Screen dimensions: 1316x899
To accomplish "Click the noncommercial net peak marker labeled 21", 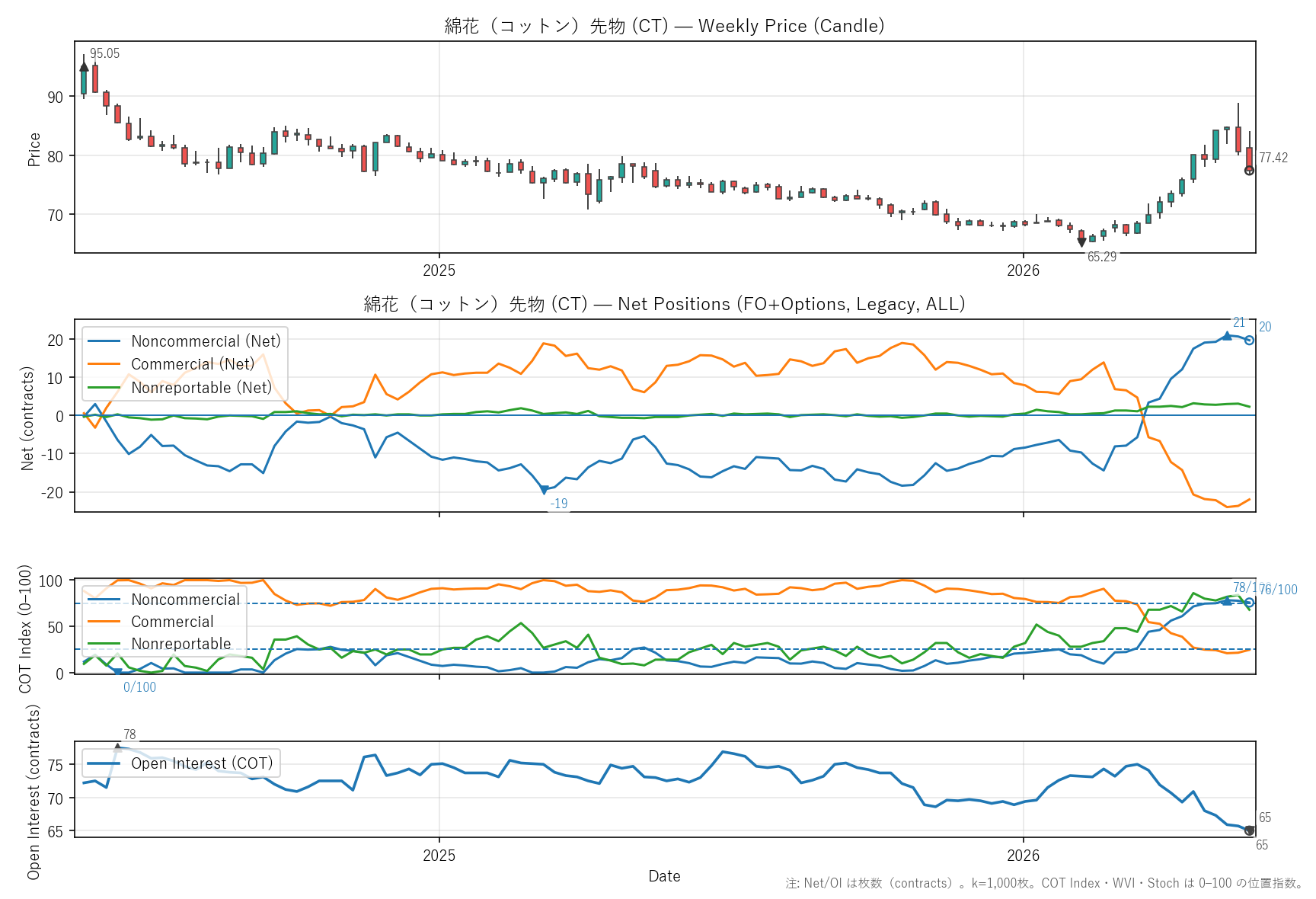I will point(1227,335).
